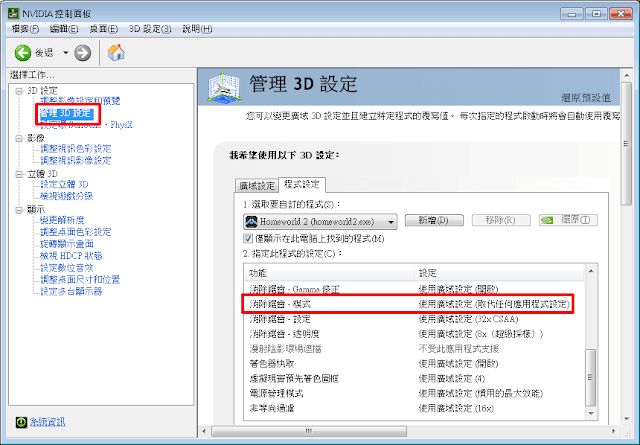Image resolution: width=640 pixels, height=445 pixels.
Task: Open the 系統資訊 link
Action: point(47,422)
